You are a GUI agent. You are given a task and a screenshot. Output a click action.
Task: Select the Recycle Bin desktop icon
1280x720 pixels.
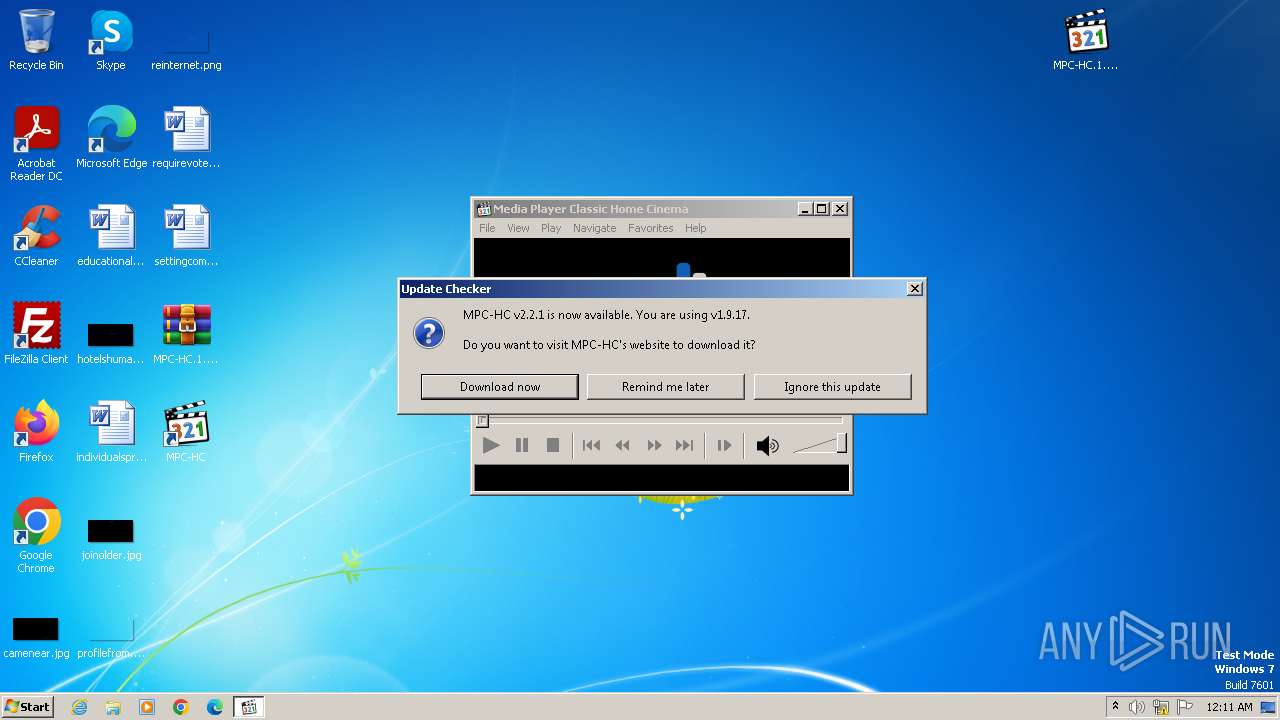pos(36,40)
